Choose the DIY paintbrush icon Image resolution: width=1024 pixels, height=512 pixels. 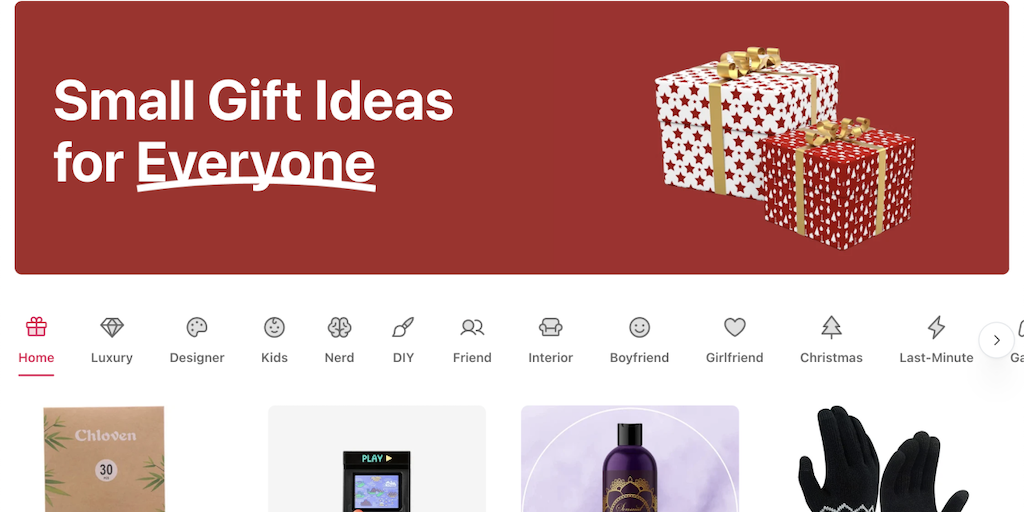point(403,327)
